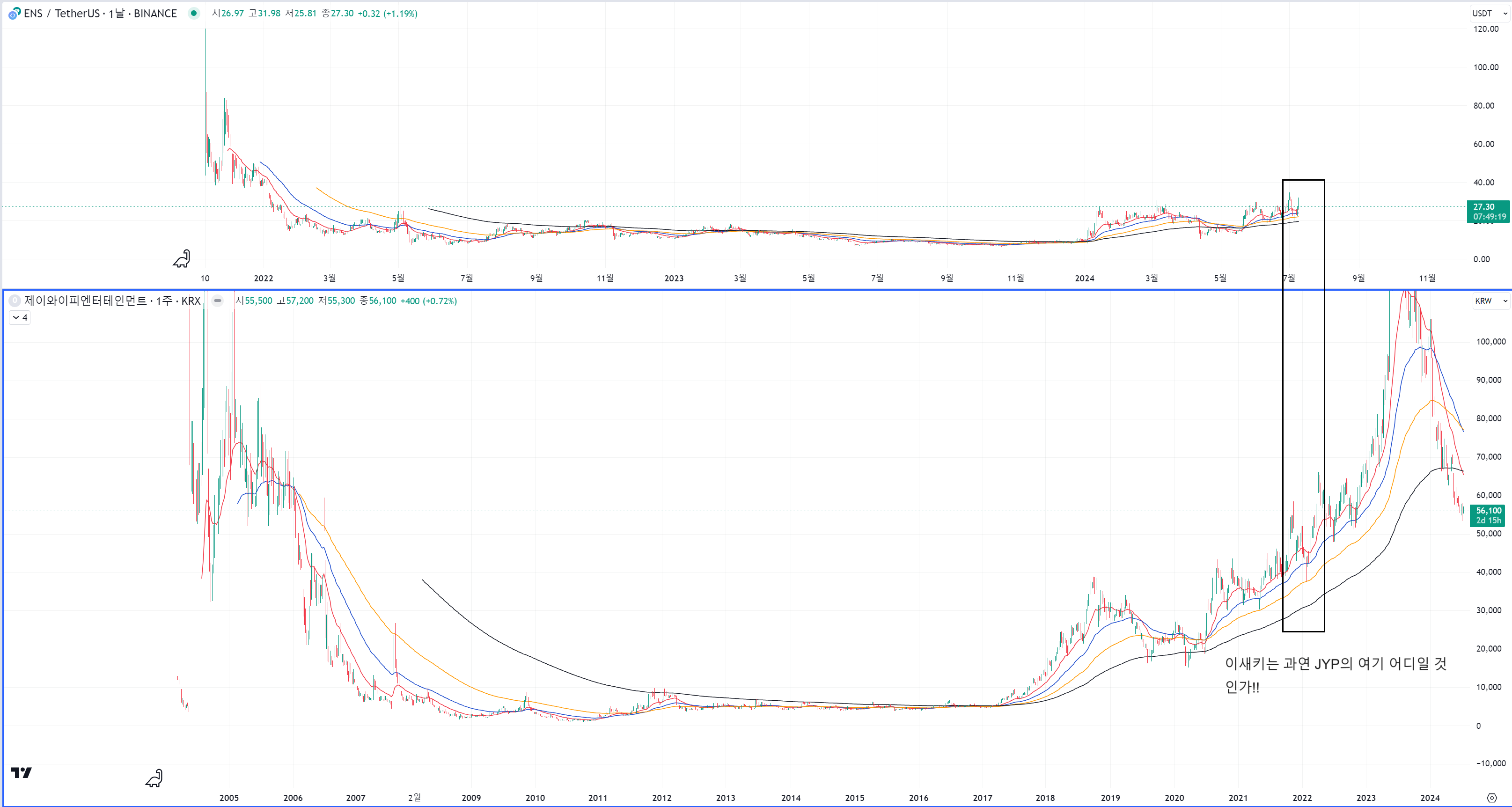Click the JYP Entertainment symbol logo circle
Screen dimensions: 1512x807
coord(15,301)
